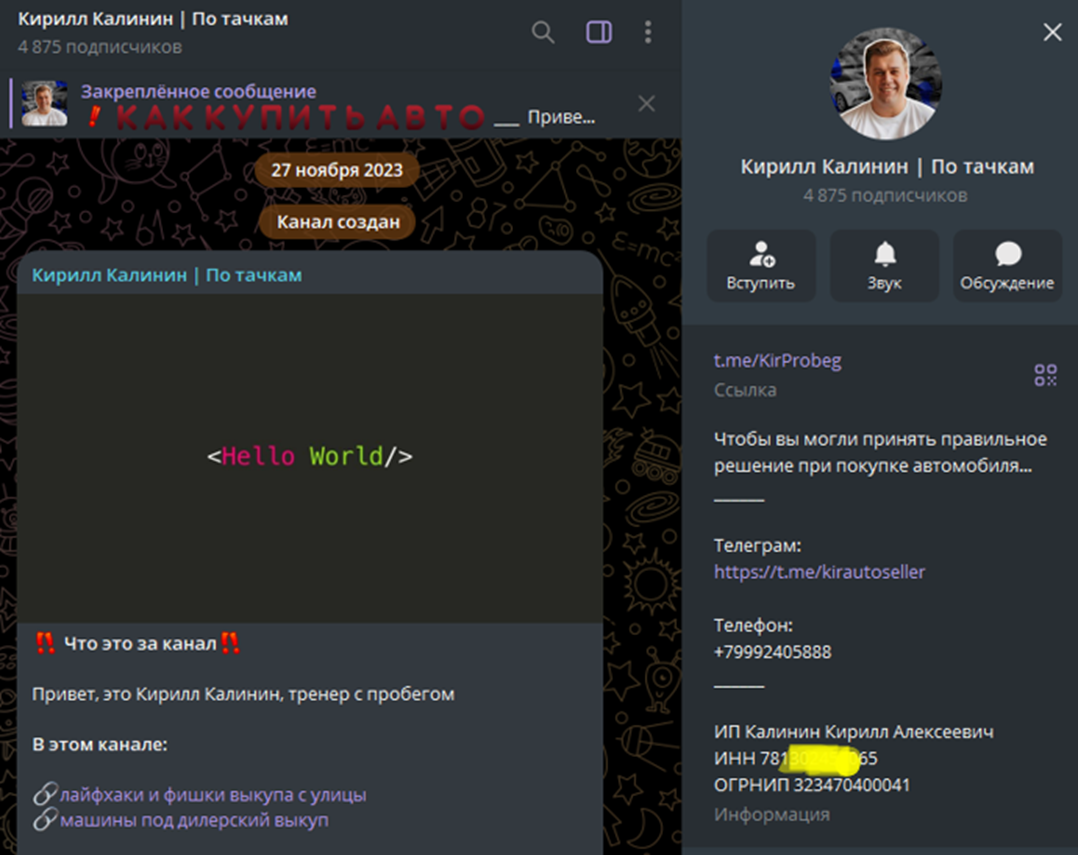
Task: Click the 27 ноября 2023 date badge
Action: (337, 170)
